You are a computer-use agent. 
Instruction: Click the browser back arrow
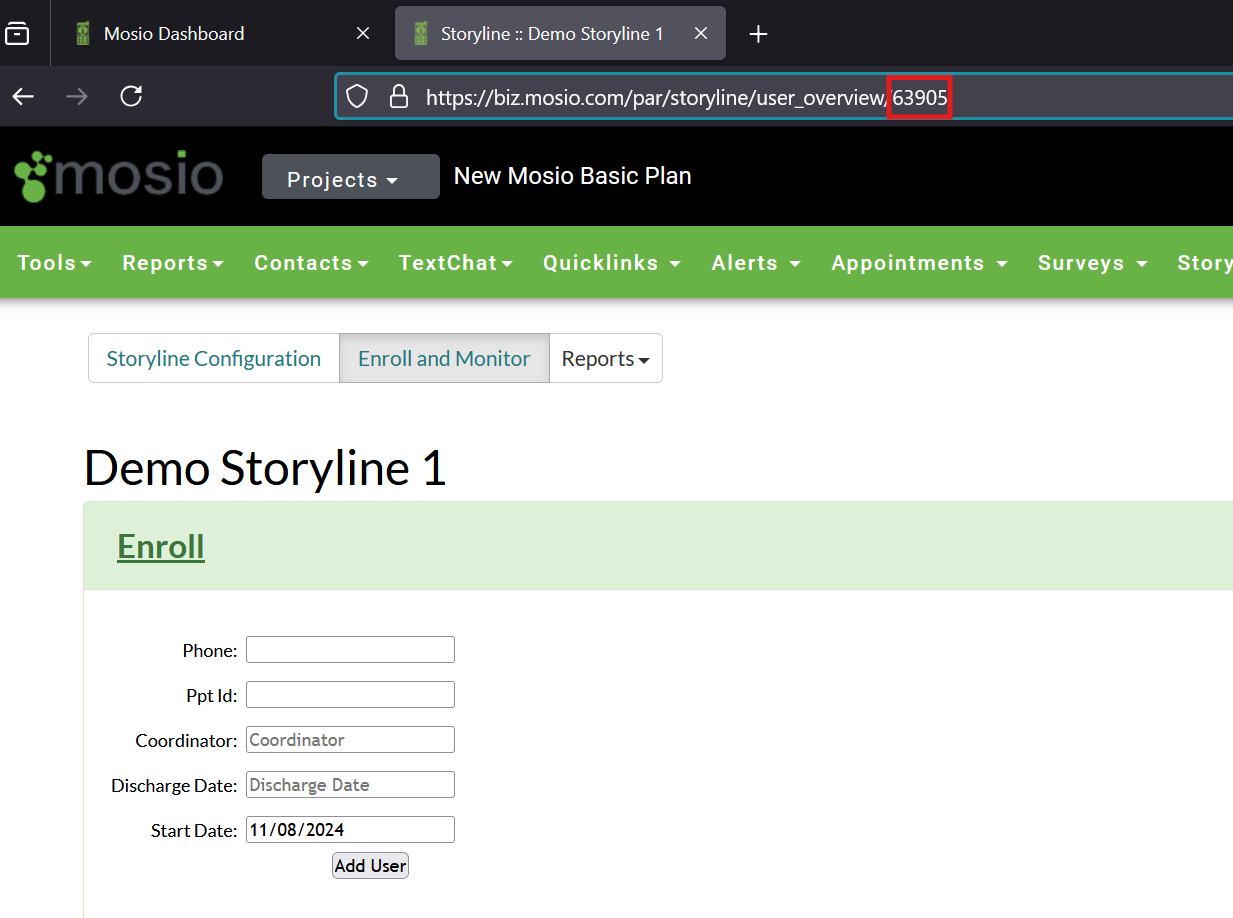click(x=23, y=96)
